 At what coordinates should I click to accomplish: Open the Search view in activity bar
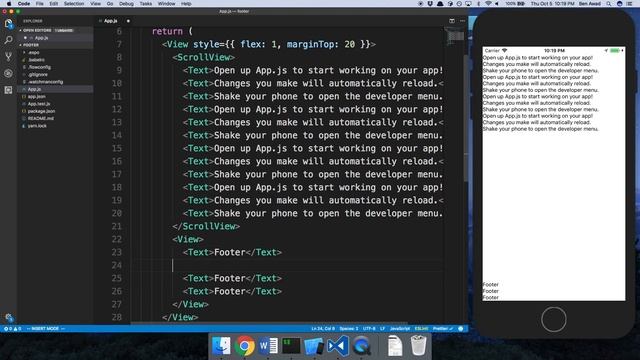point(8,40)
